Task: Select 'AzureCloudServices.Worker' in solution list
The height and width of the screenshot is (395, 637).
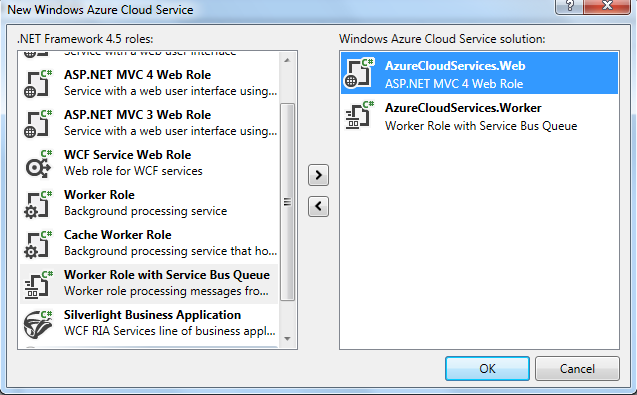Action: 479,115
